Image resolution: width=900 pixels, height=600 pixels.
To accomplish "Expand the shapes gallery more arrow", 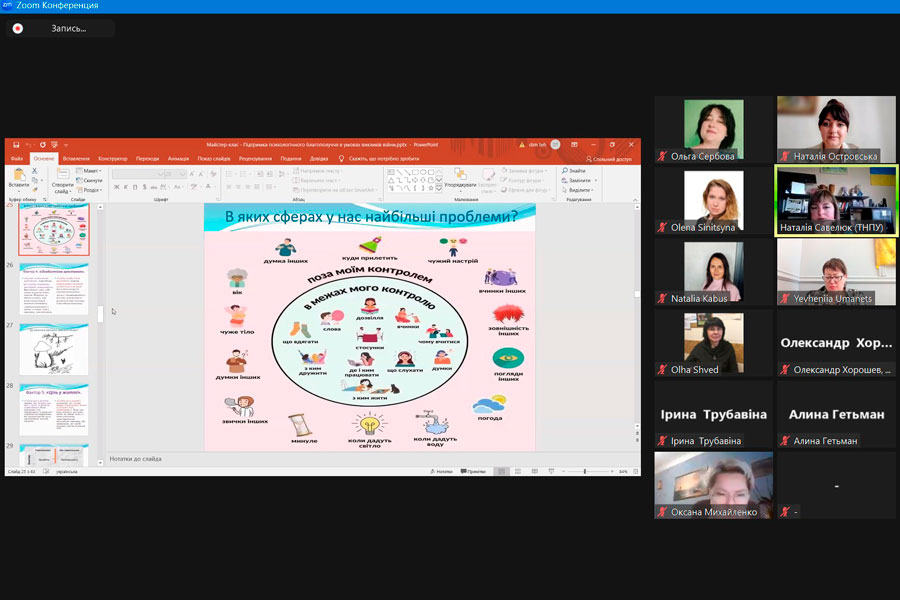I will pyautogui.click(x=439, y=188).
